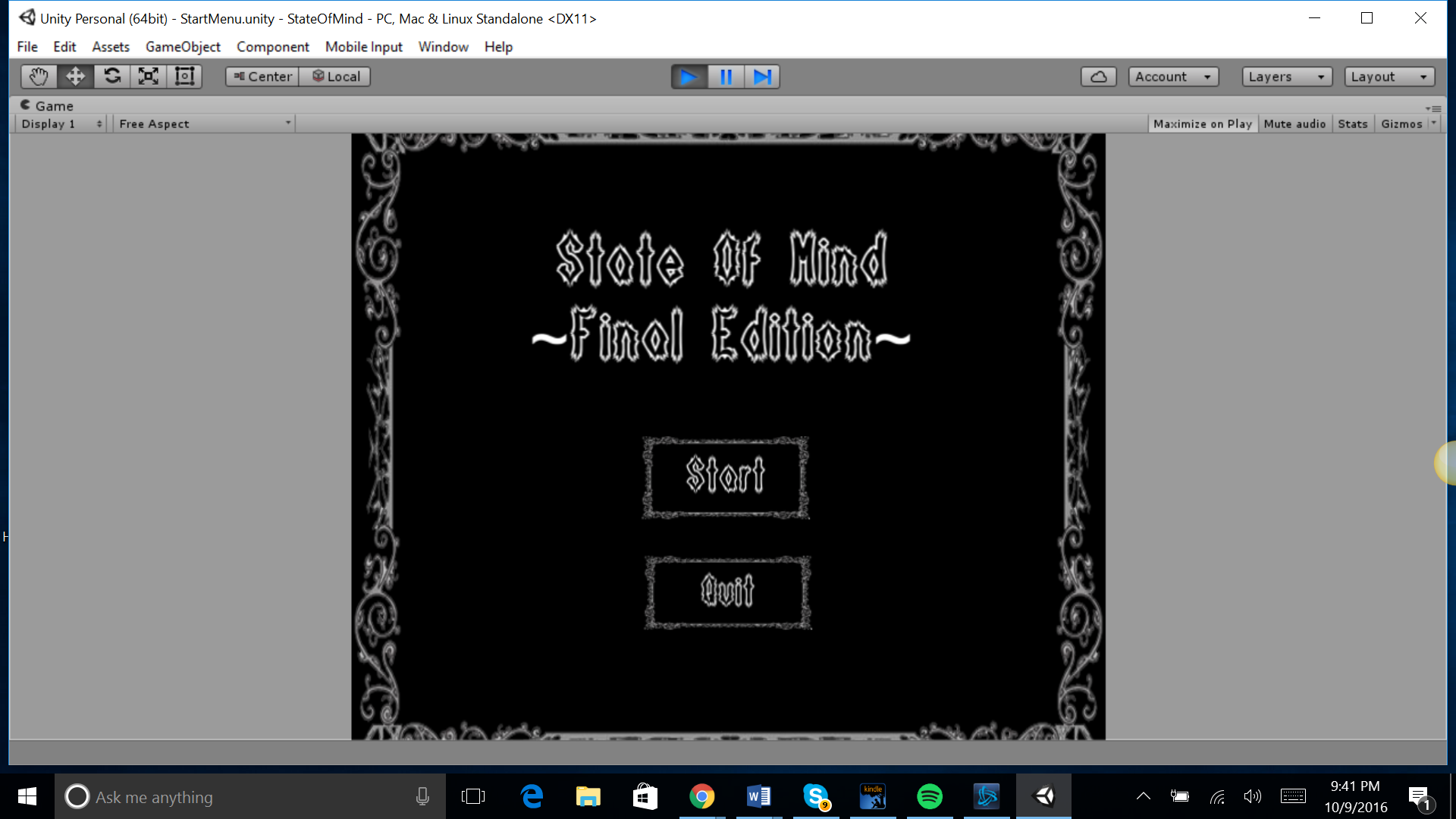
Task: Open the Mobile Input menu
Action: [364, 47]
